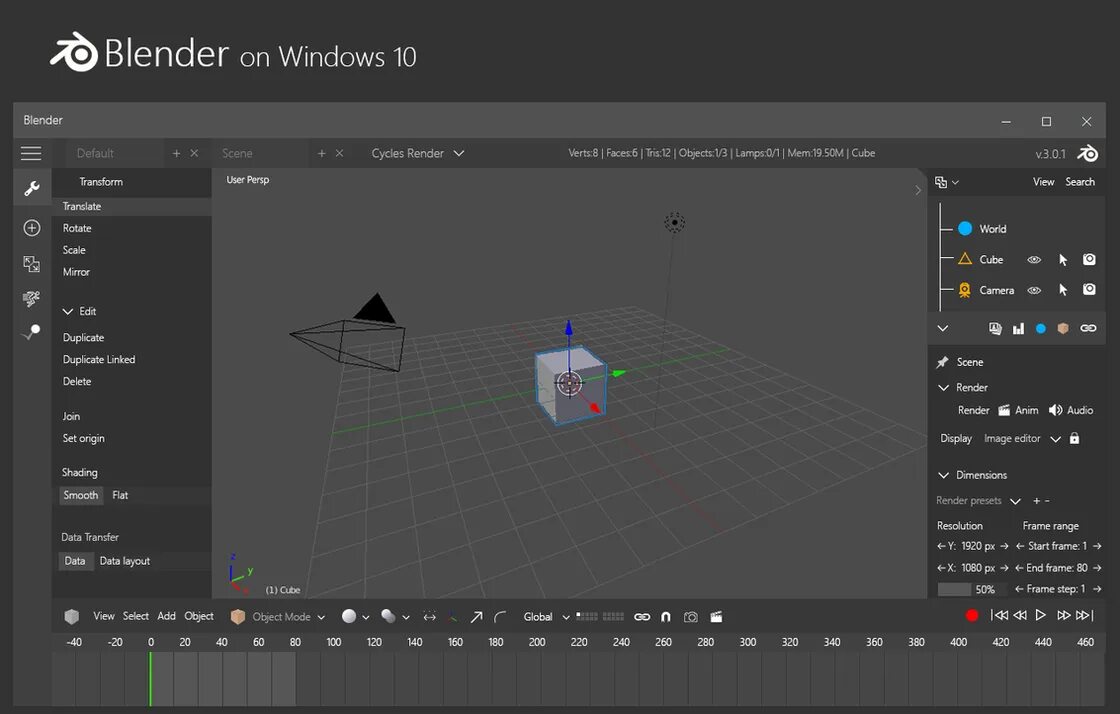
Task: Select the rotate arc manipulator icon
Action: pos(500,617)
